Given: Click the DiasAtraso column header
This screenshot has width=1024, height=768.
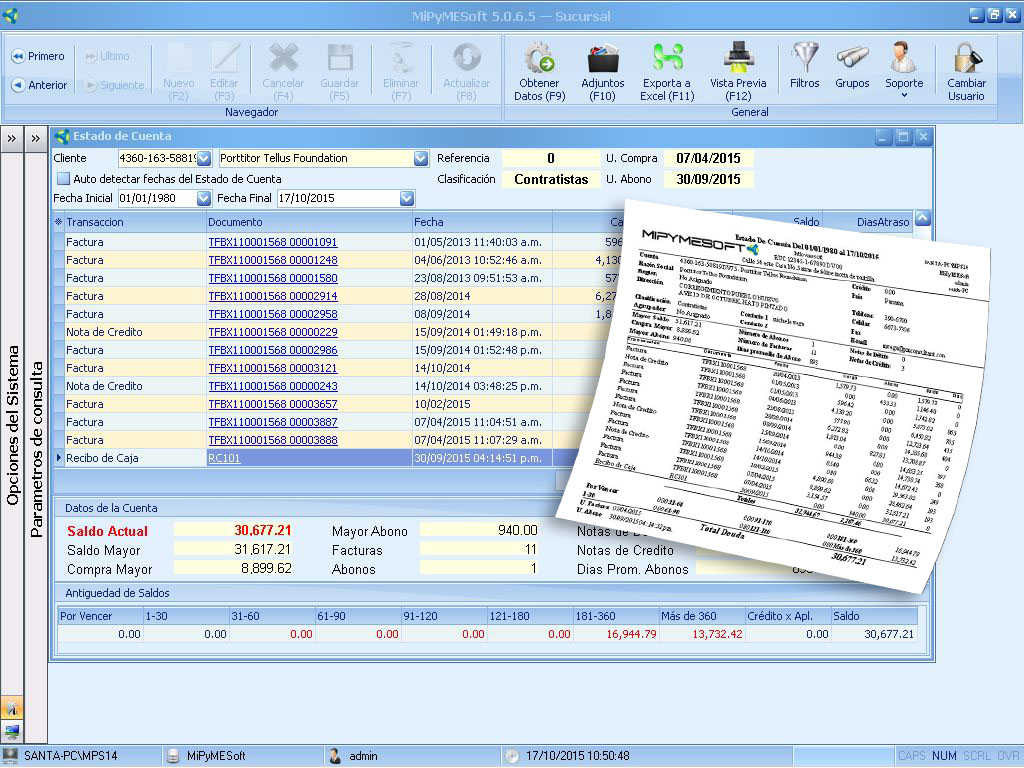Looking at the screenshot, I should coord(868,222).
